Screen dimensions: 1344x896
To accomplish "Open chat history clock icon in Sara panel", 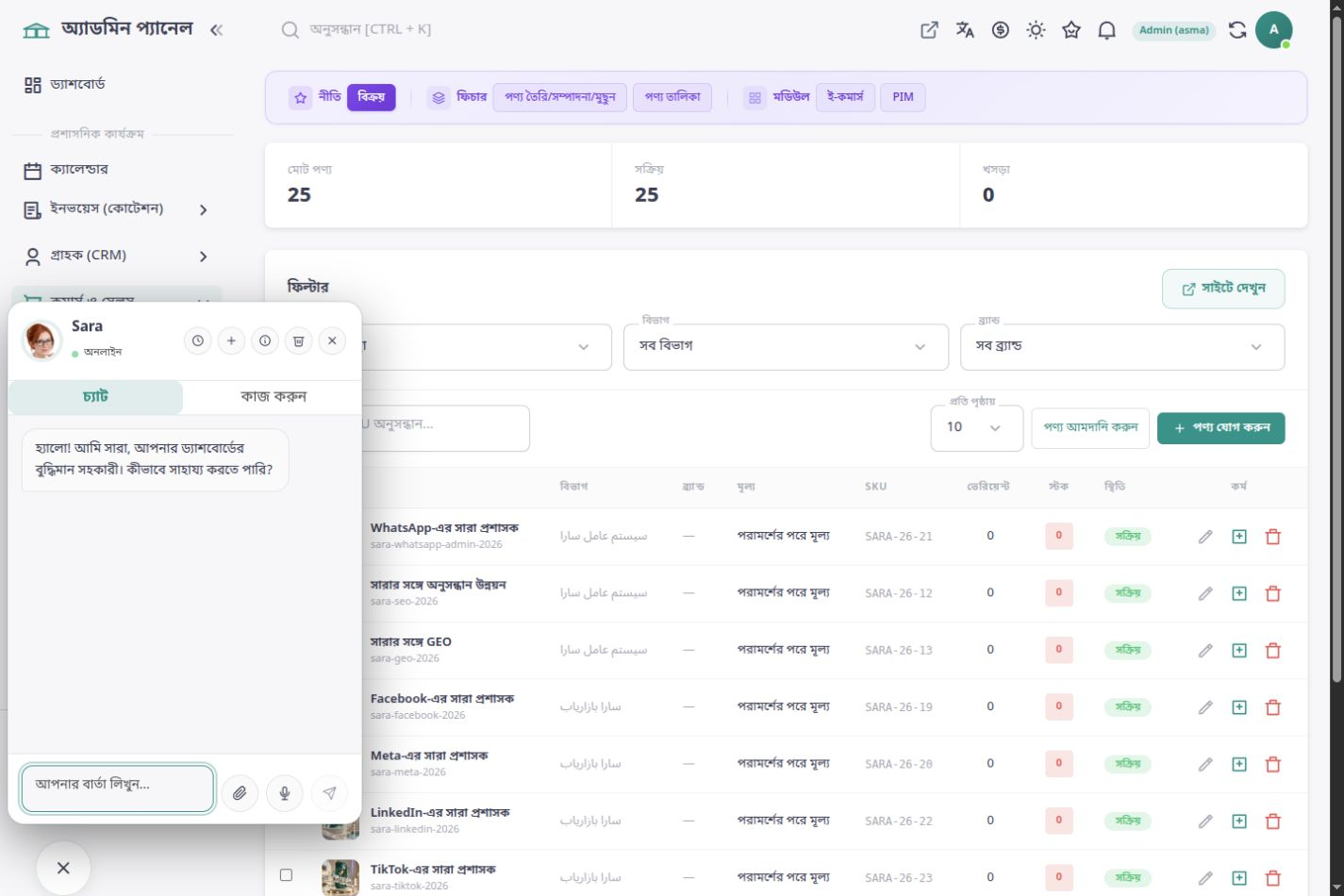I will [x=197, y=341].
